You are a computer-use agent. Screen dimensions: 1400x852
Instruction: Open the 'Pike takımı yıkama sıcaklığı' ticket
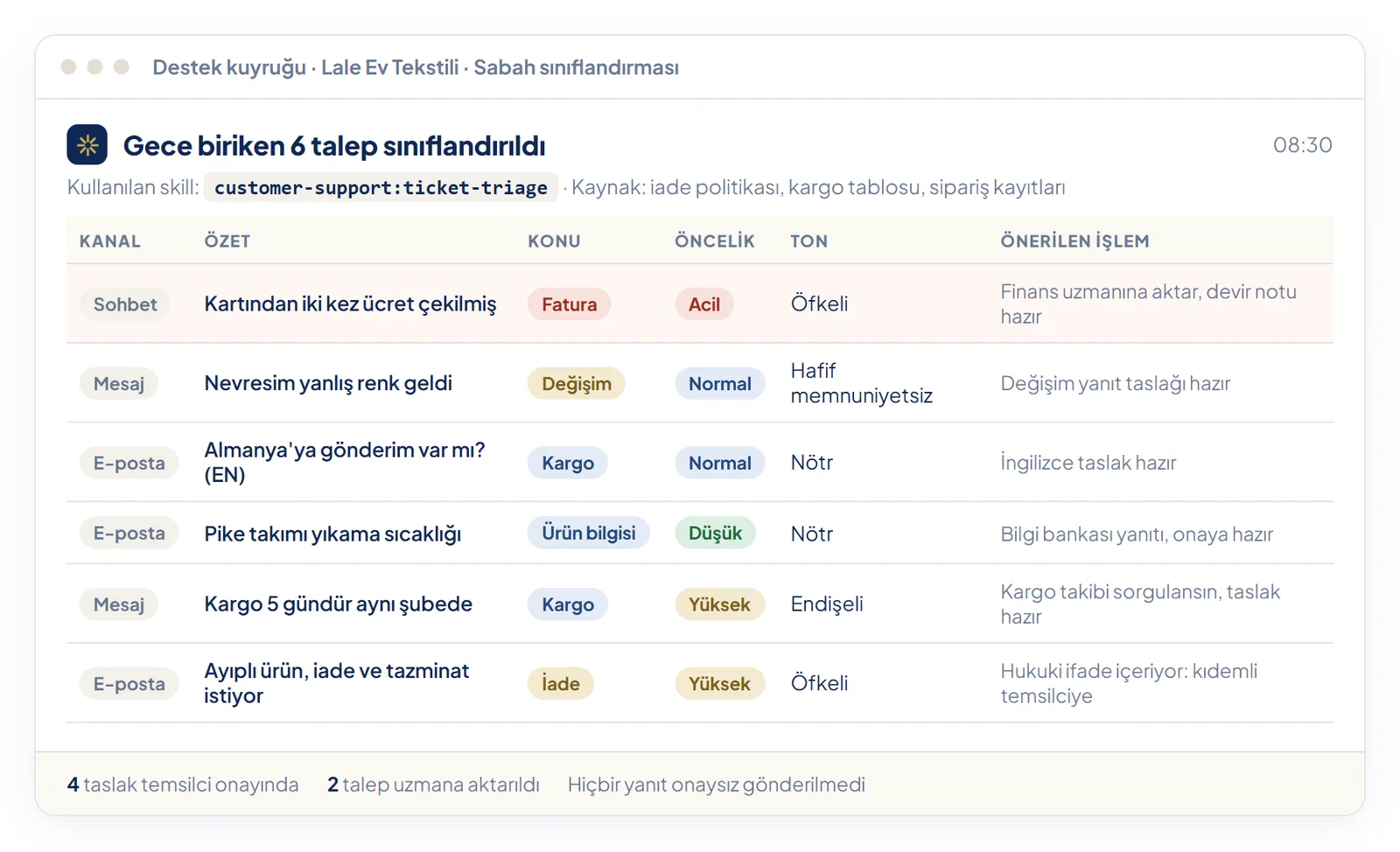point(332,534)
